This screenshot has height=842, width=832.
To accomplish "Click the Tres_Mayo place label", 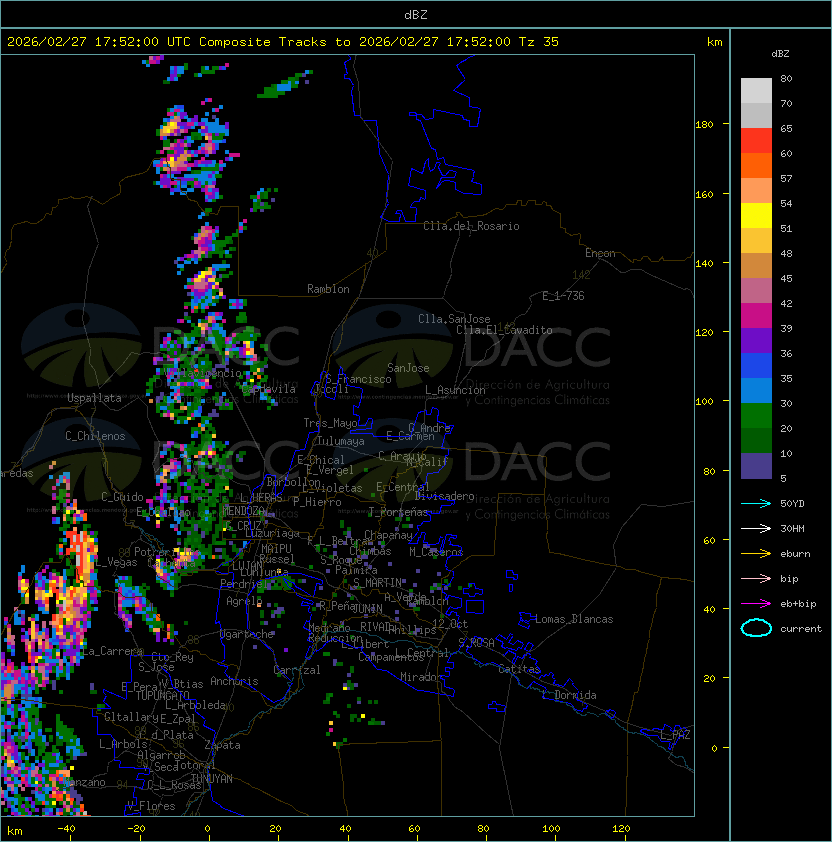I will pos(330,423).
